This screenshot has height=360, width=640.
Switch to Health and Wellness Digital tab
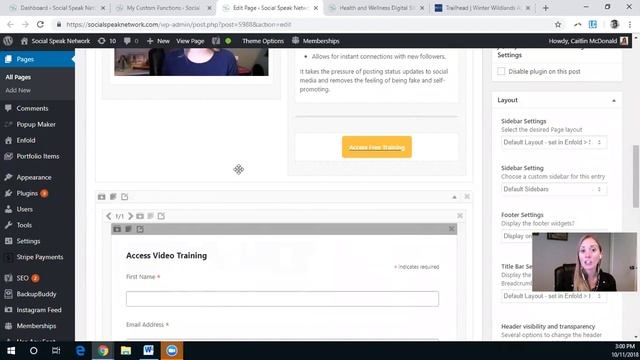376,8
